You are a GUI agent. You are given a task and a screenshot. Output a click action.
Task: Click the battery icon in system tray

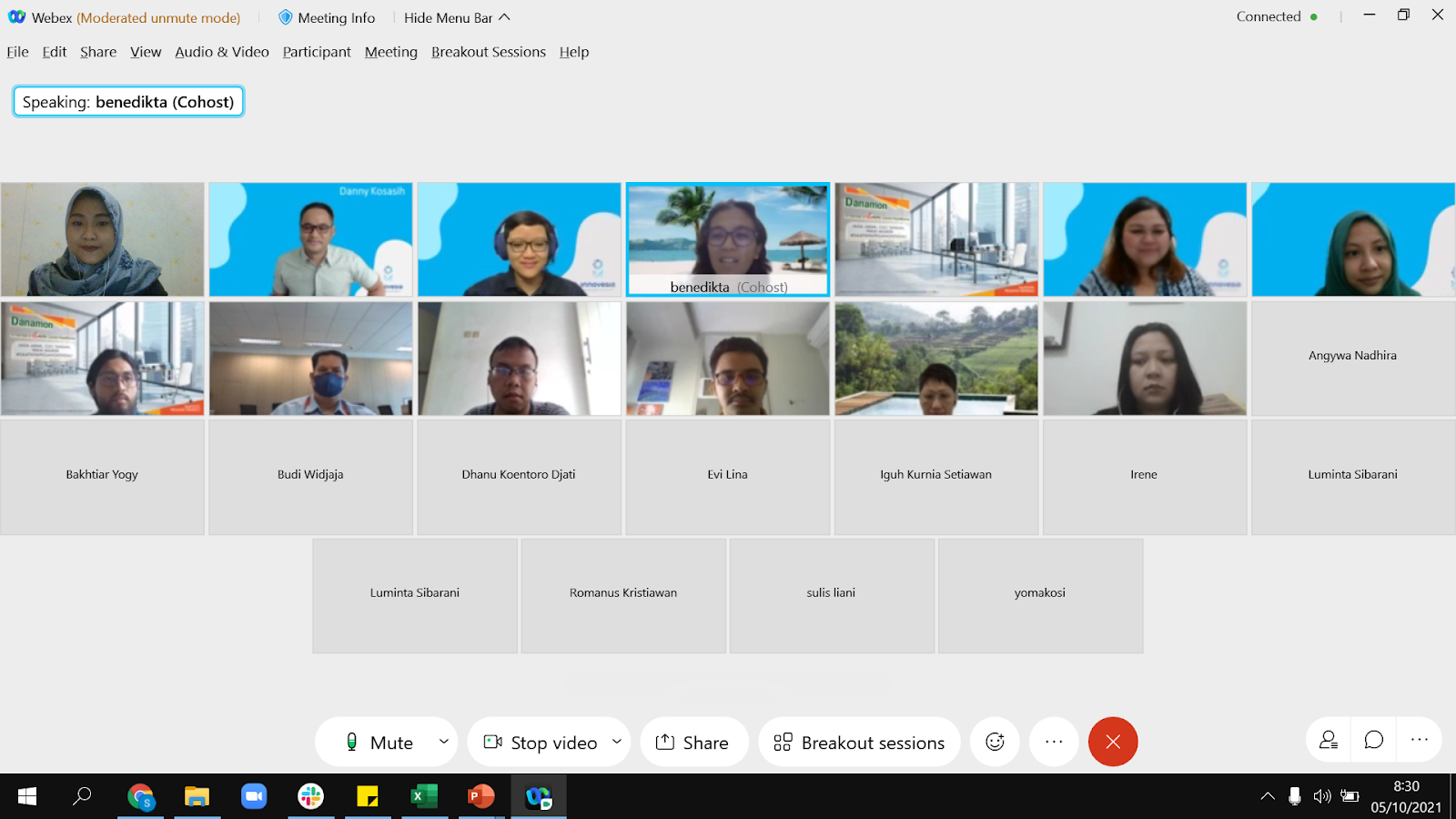(1350, 797)
